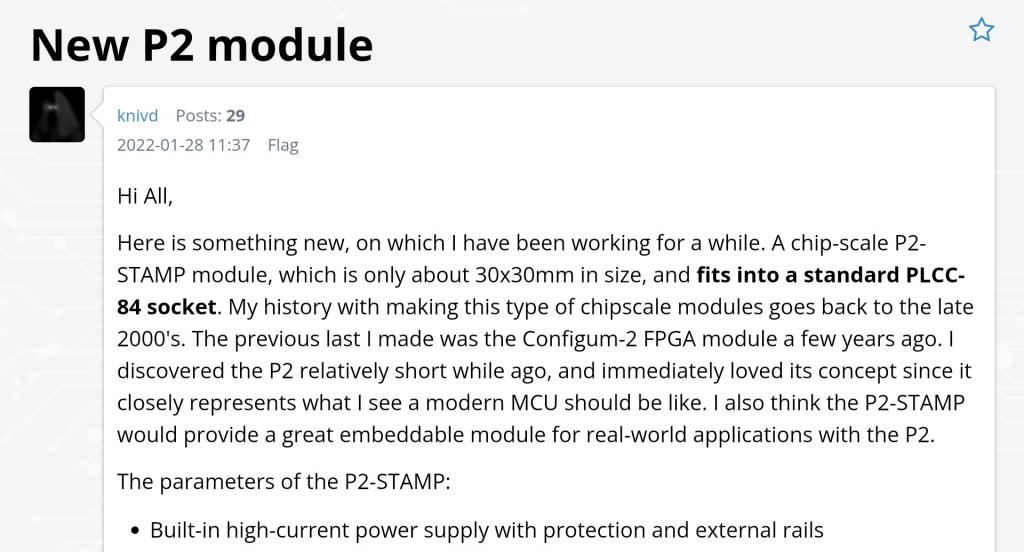
Task: Click the bold "fits into a standard PLCC-" text
Action: pos(830,274)
